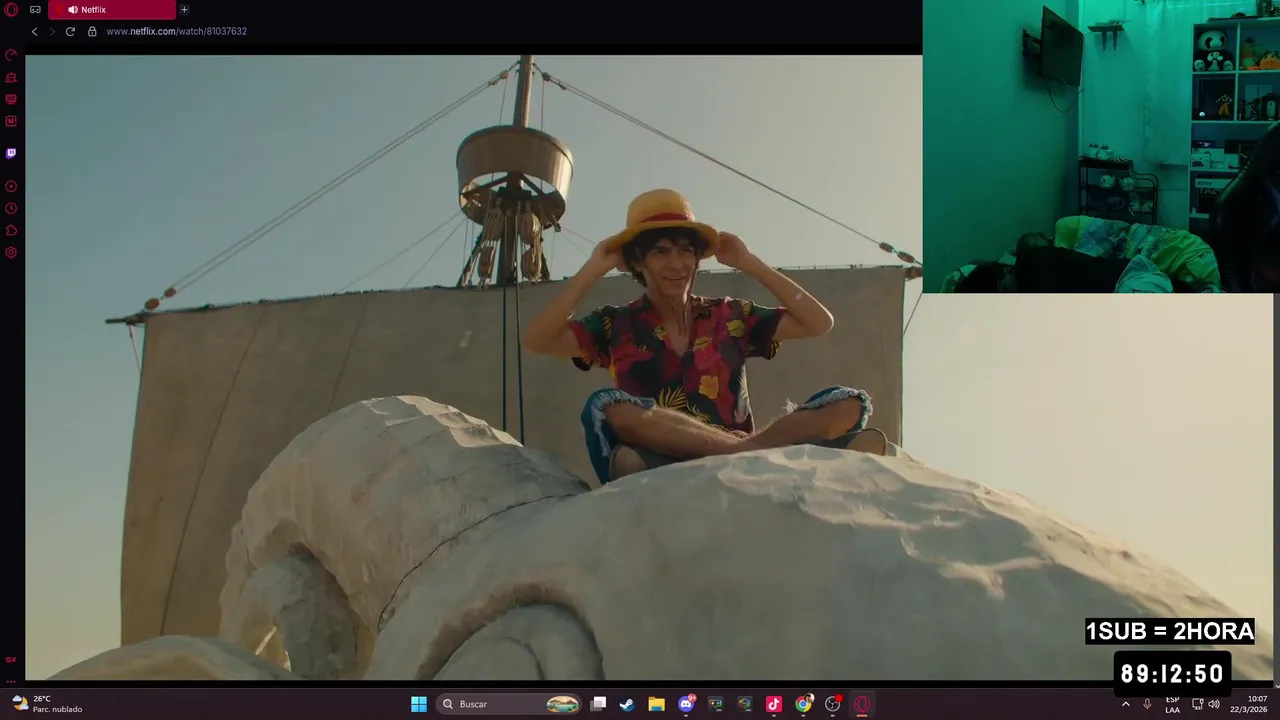This screenshot has width=1280, height=720.
Task: Open Extensions puzzle icon in sidebar
Action: point(11,231)
